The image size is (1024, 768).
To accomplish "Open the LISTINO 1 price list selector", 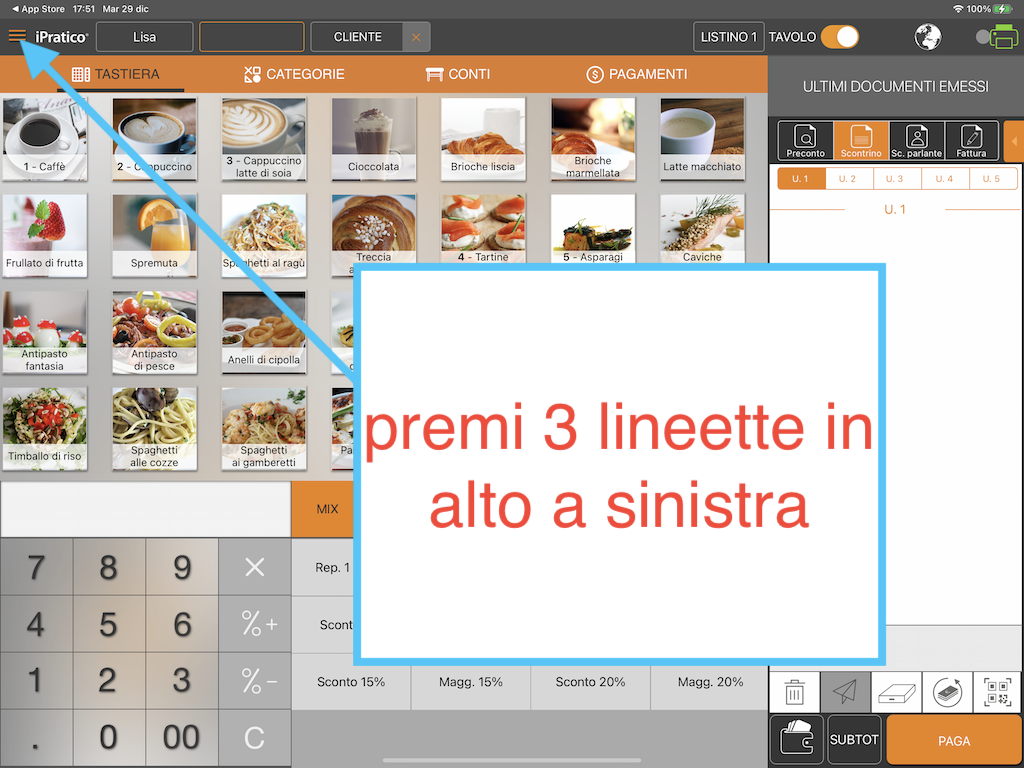I will (x=728, y=37).
